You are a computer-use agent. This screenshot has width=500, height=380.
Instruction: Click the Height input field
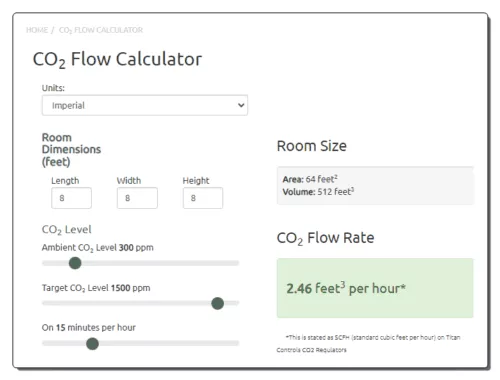[203, 198]
